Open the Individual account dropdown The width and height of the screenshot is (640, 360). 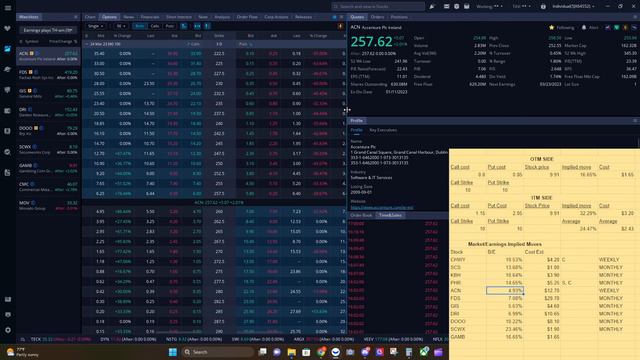pos(573,7)
